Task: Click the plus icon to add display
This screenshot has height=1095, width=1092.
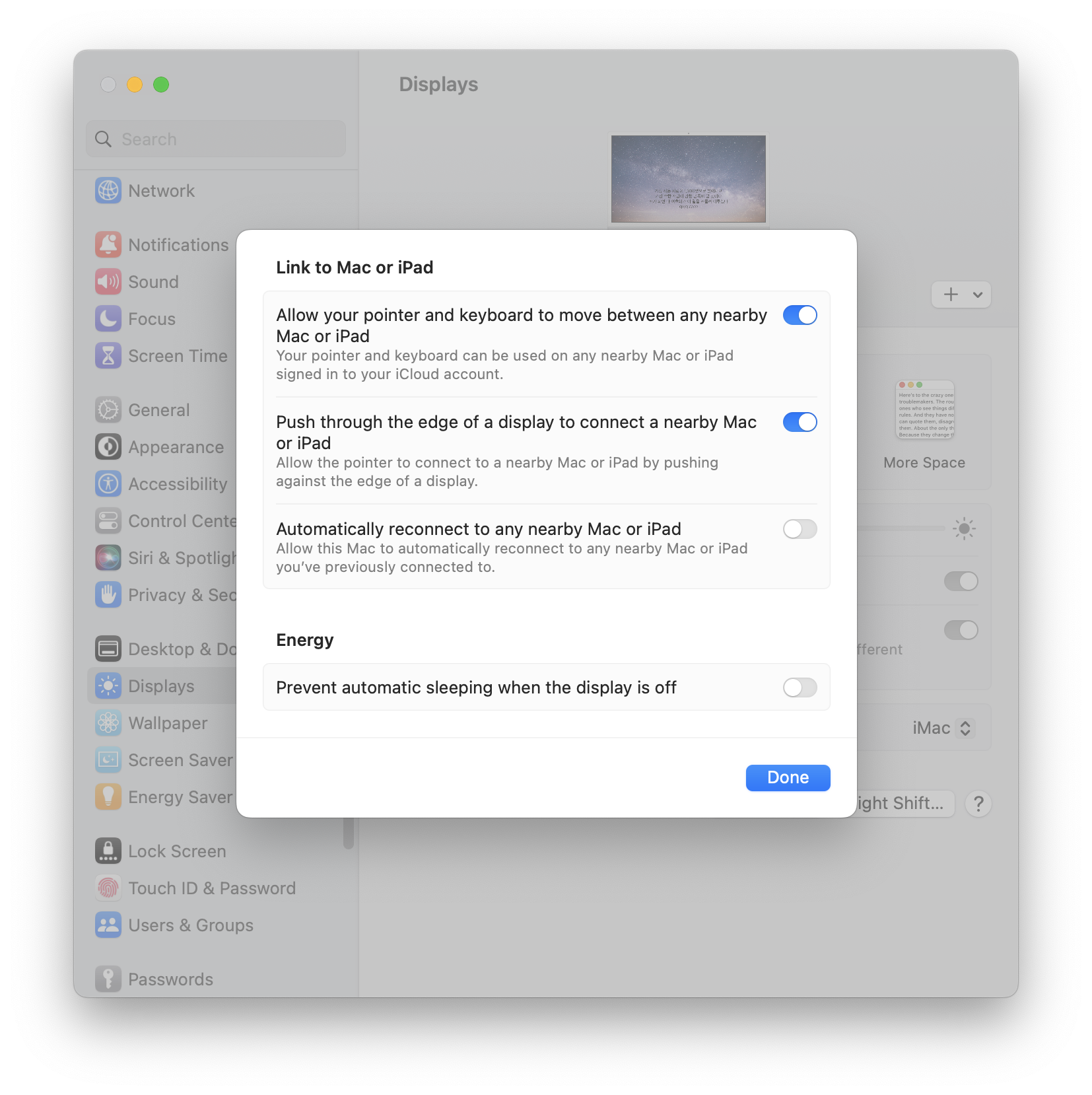Action: click(951, 295)
